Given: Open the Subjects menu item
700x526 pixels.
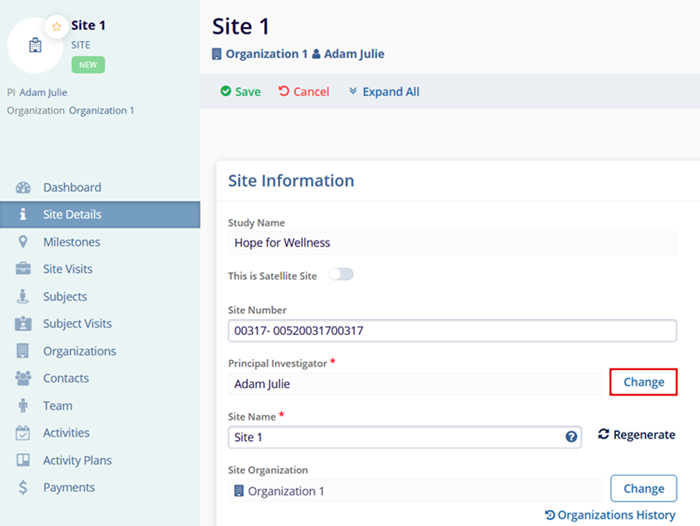Looking at the screenshot, I should click(65, 297).
